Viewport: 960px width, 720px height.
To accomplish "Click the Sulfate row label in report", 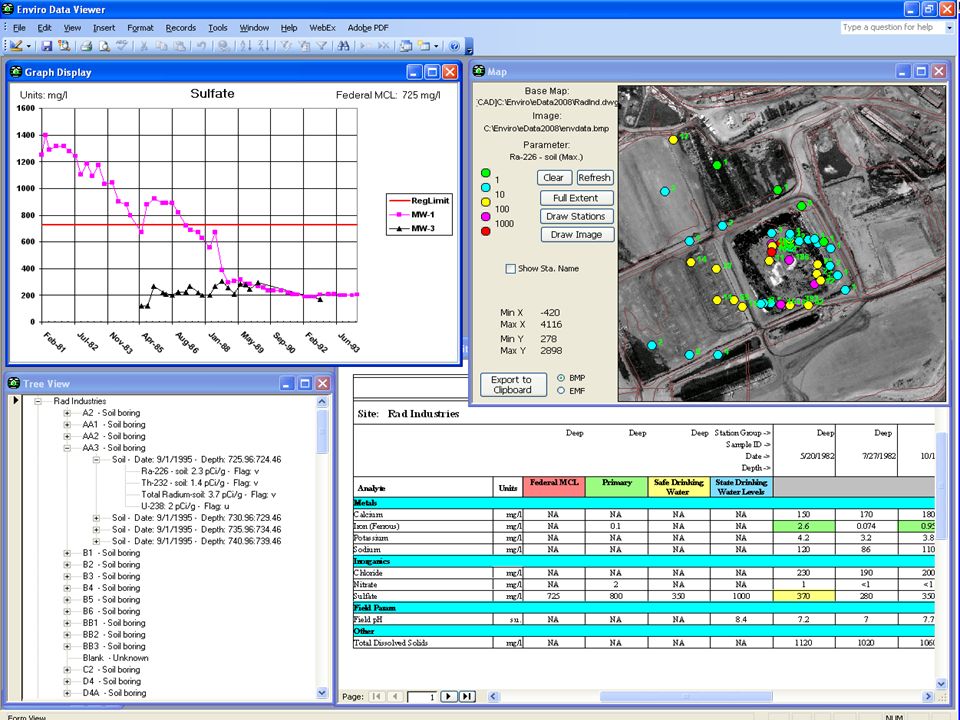I will [366, 596].
